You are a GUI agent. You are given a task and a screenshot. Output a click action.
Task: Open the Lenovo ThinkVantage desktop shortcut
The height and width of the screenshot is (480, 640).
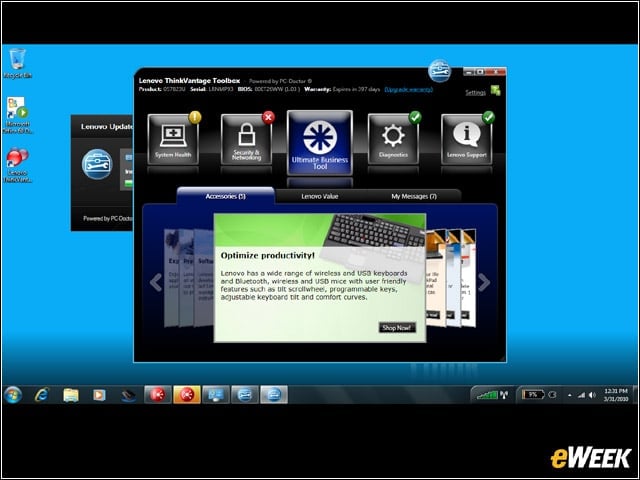coord(18,165)
